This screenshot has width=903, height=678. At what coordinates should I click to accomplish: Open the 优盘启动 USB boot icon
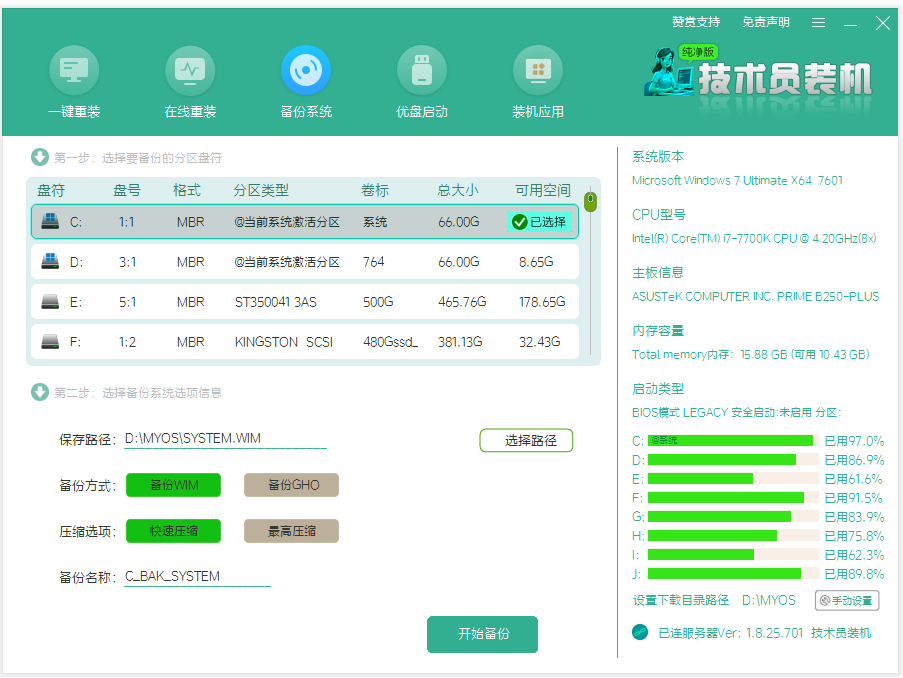click(422, 70)
